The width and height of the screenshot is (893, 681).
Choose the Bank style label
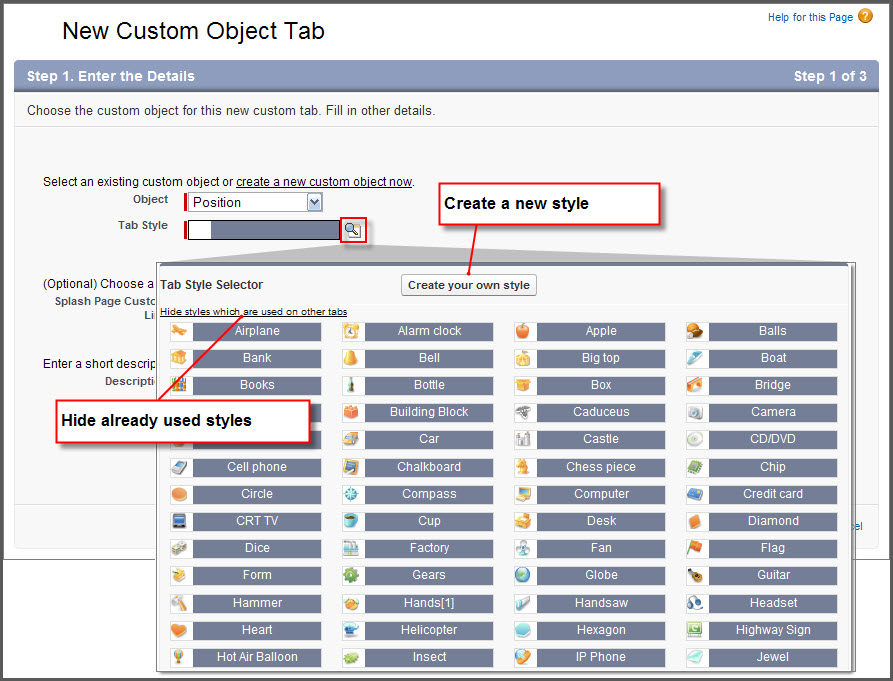[257, 358]
